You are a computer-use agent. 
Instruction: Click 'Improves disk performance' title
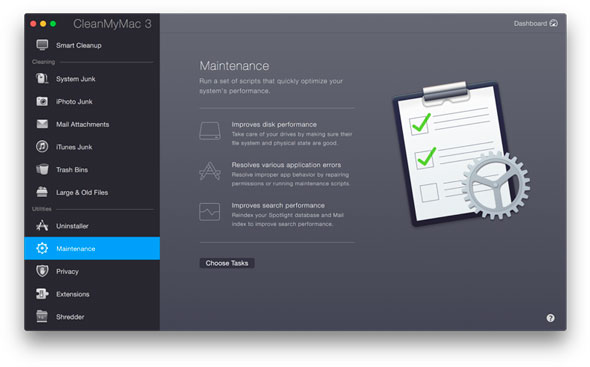274,124
